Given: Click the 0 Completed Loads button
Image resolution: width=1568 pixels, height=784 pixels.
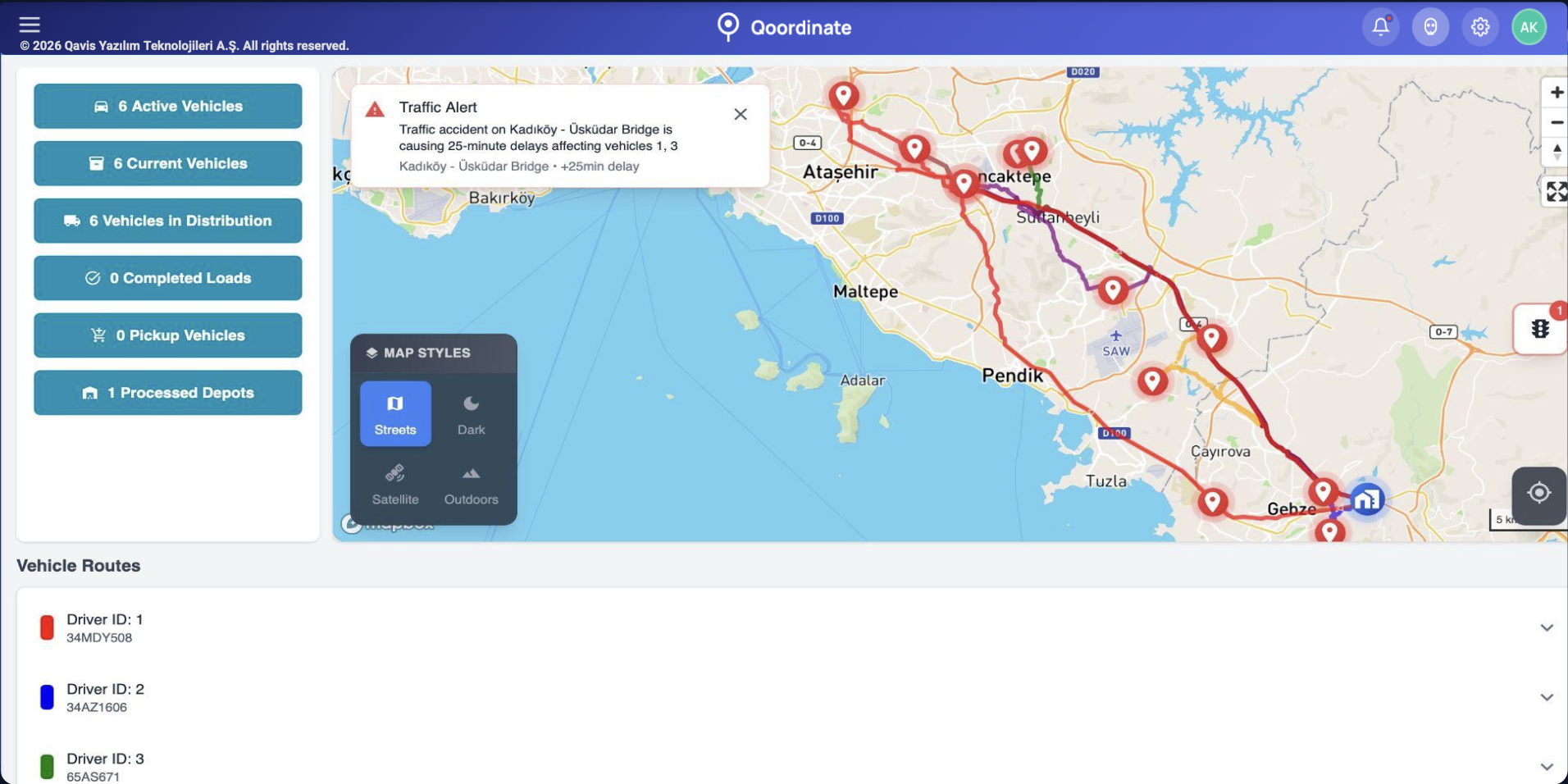Looking at the screenshot, I should tap(168, 278).
